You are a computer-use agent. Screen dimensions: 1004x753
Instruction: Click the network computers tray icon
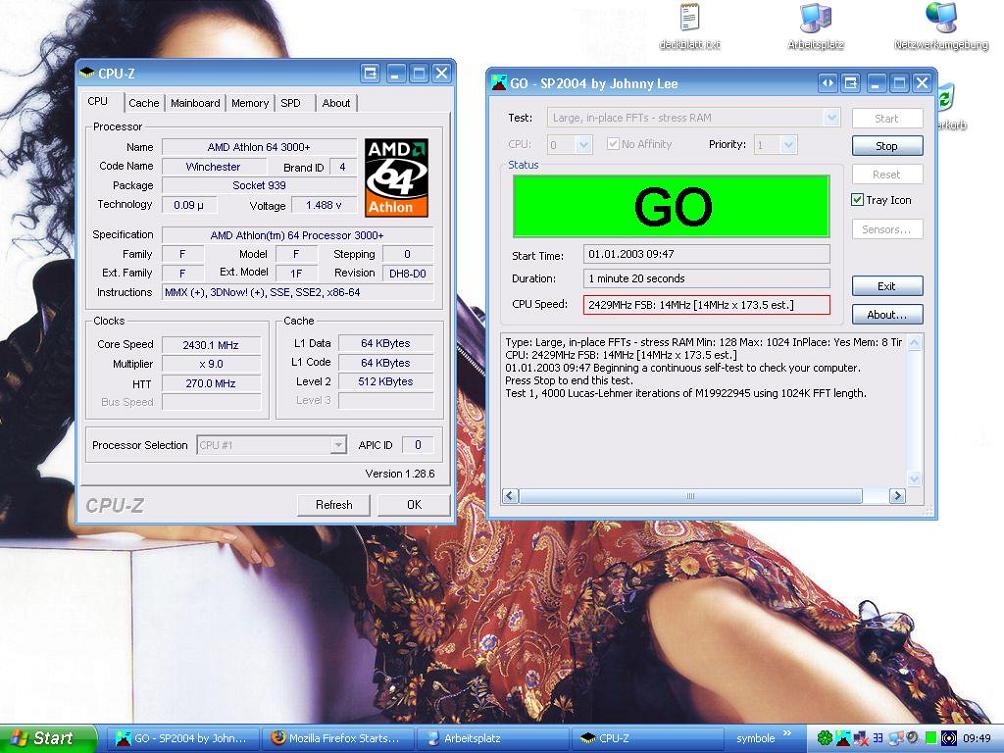[x=897, y=738]
